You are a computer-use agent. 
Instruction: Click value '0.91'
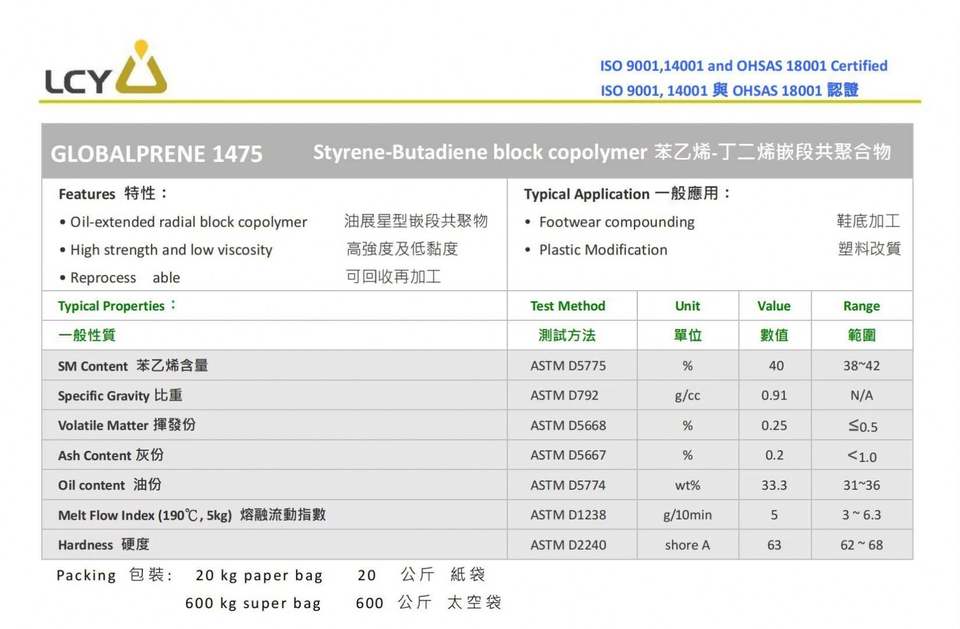pos(774,396)
